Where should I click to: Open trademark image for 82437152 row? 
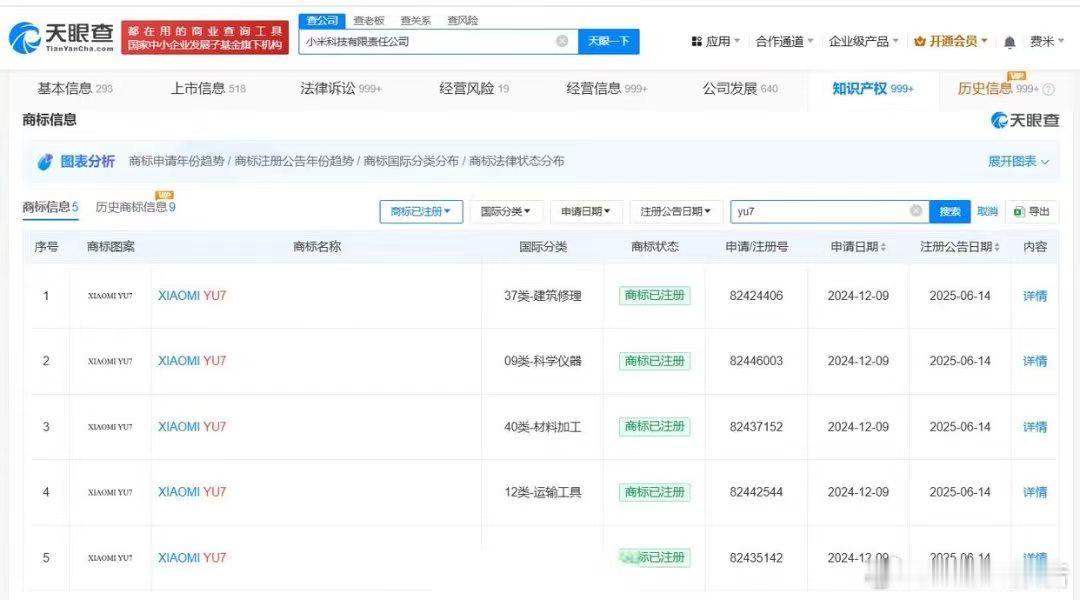point(110,427)
